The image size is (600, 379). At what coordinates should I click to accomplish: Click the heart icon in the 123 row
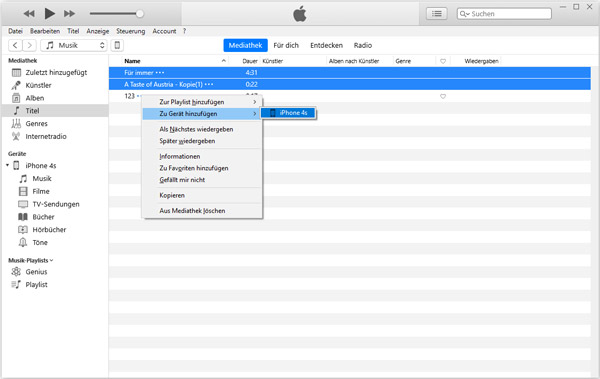[x=443, y=96]
